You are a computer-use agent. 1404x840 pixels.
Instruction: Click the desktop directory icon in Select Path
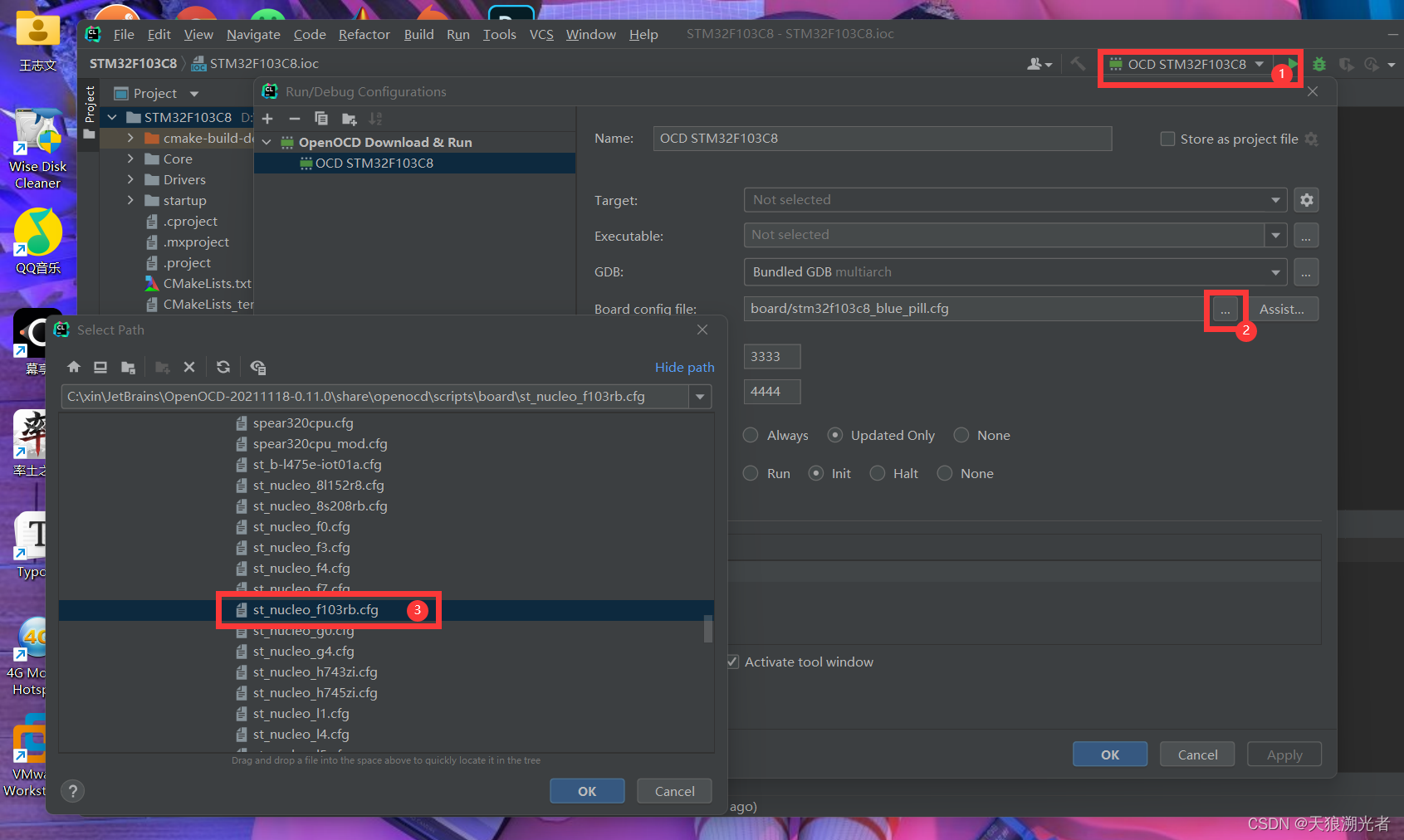tap(100, 367)
